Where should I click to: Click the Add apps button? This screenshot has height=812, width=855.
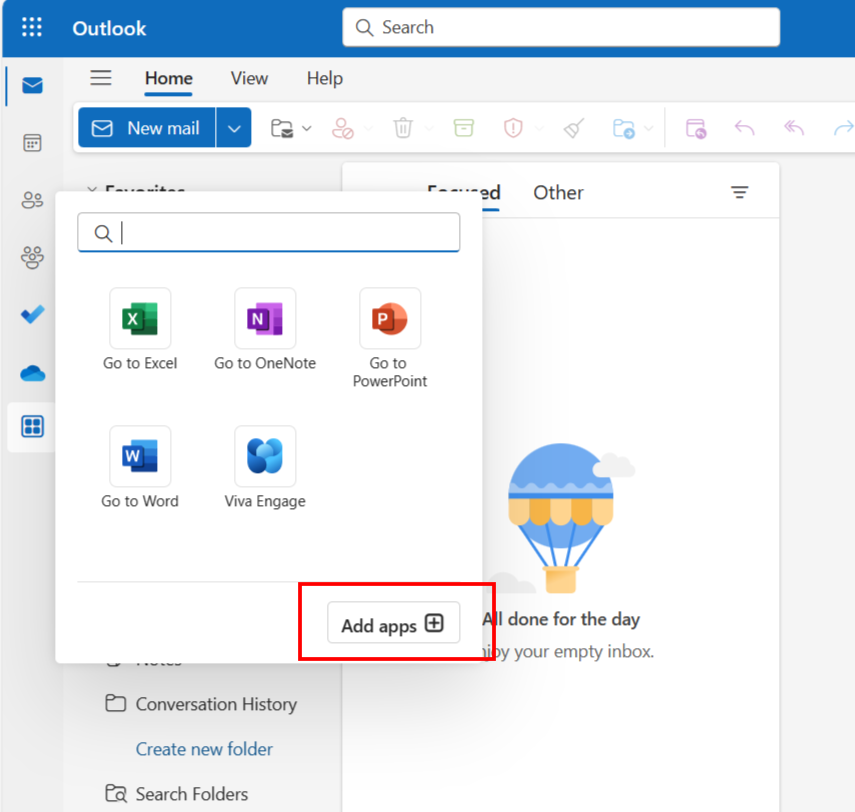pyautogui.click(x=394, y=623)
